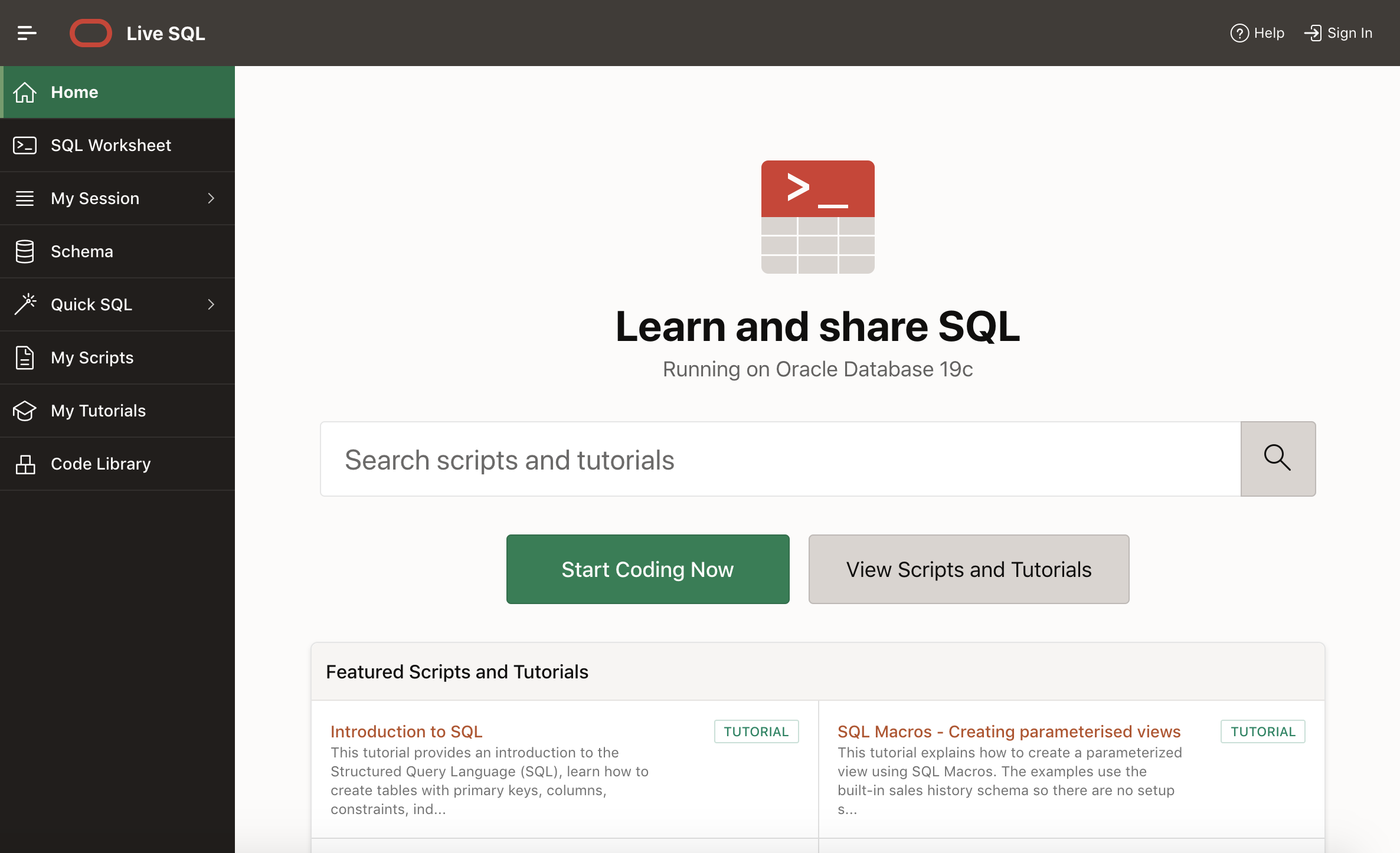Open Code Library using its icon

tap(25, 464)
